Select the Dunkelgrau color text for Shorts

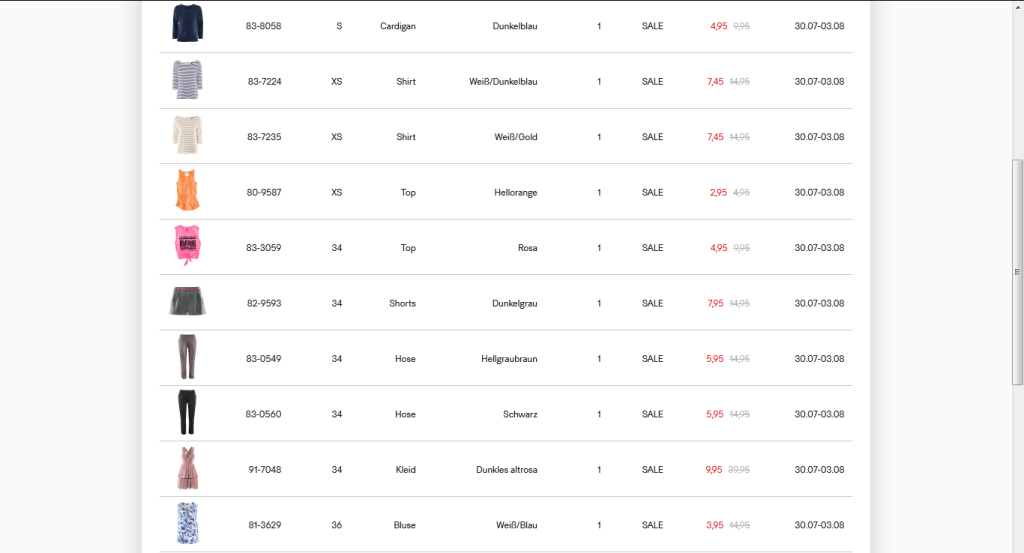(x=509, y=303)
